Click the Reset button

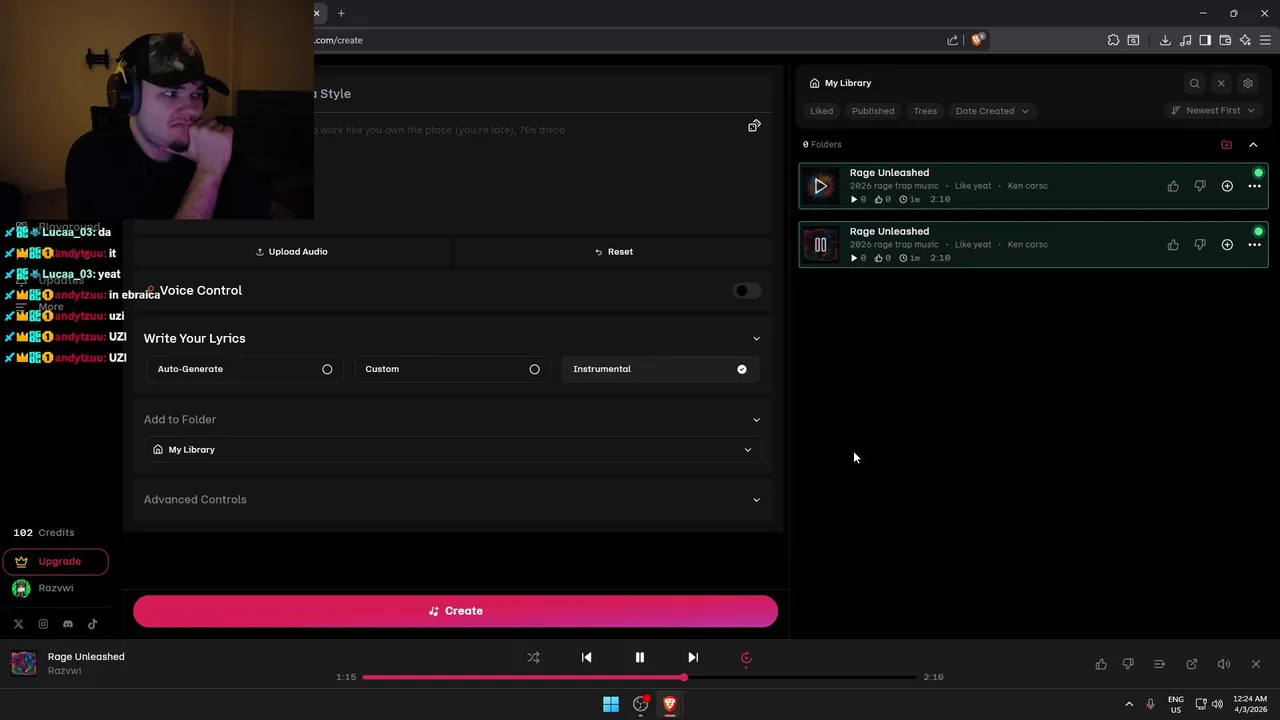(613, 252)
